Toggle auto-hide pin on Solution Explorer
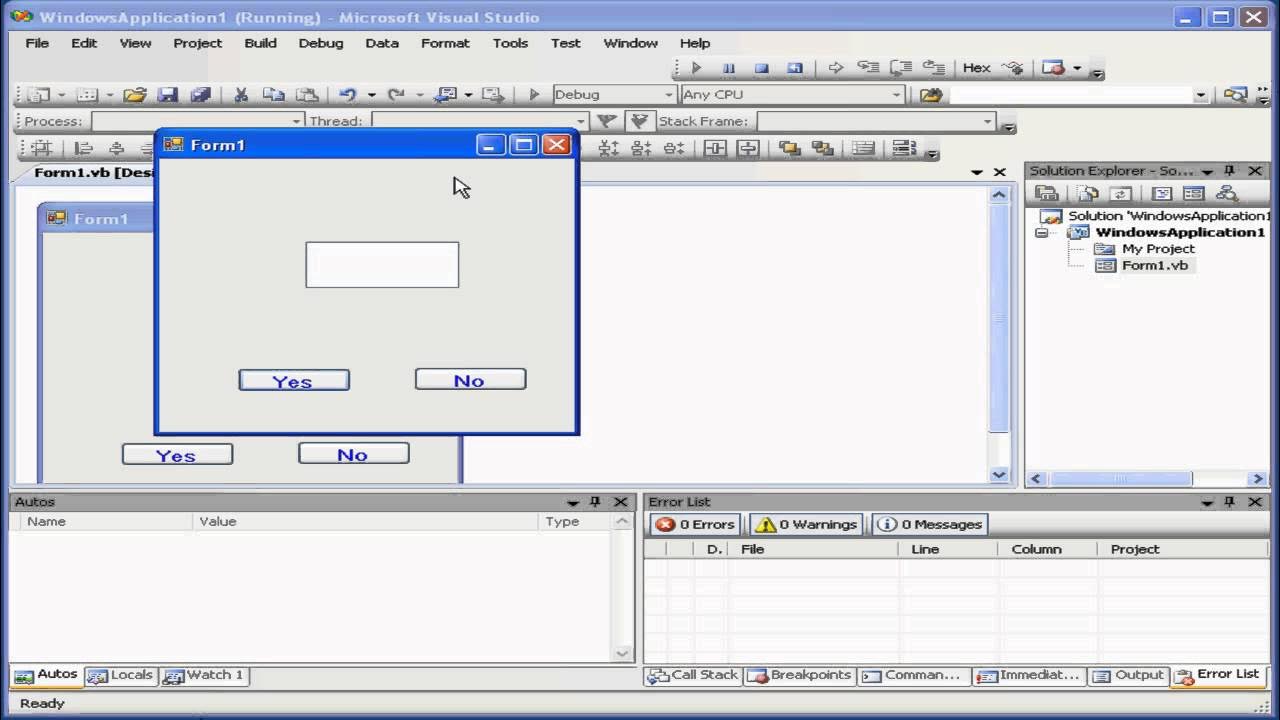This screenshot has width=1280, height=720. coord(1230,171)
